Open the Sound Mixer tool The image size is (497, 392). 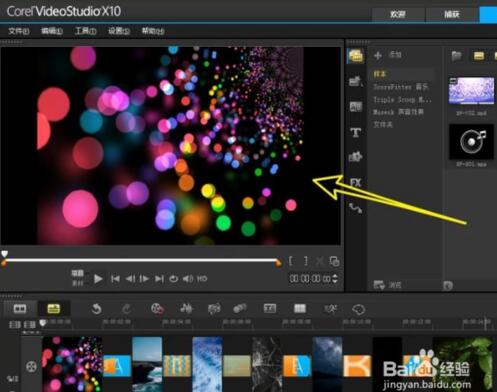(x=186, y=309)
